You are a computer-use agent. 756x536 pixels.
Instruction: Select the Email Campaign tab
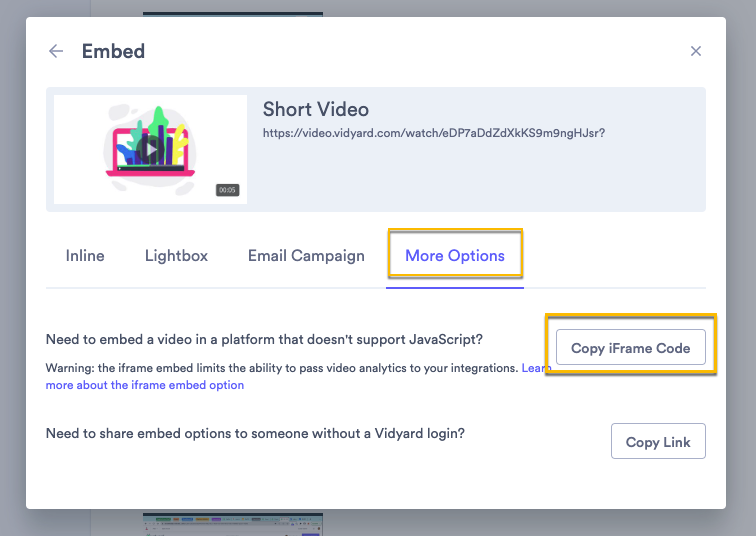306,255
